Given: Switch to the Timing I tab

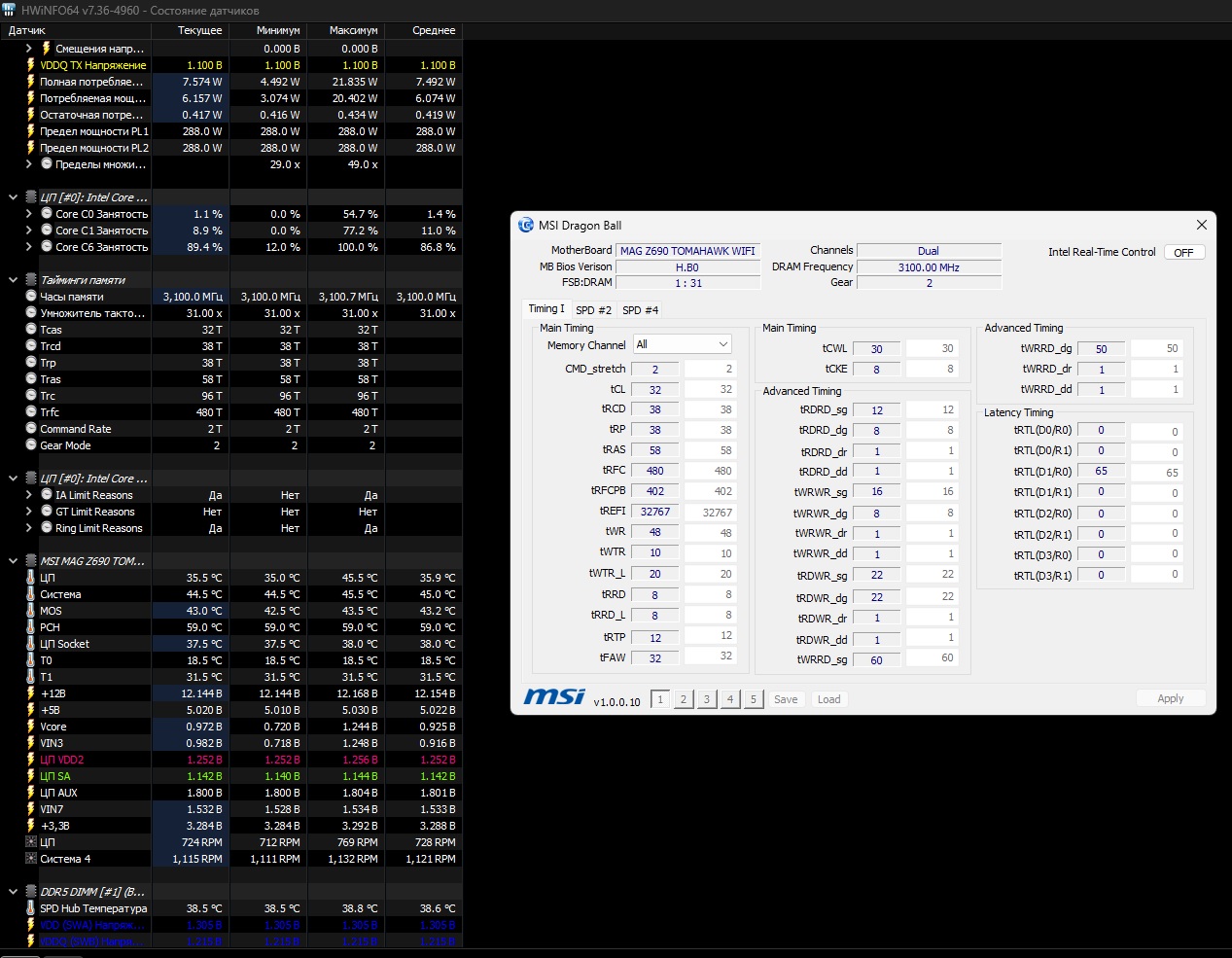Looking at the screenshot, I should click(546, 308).
